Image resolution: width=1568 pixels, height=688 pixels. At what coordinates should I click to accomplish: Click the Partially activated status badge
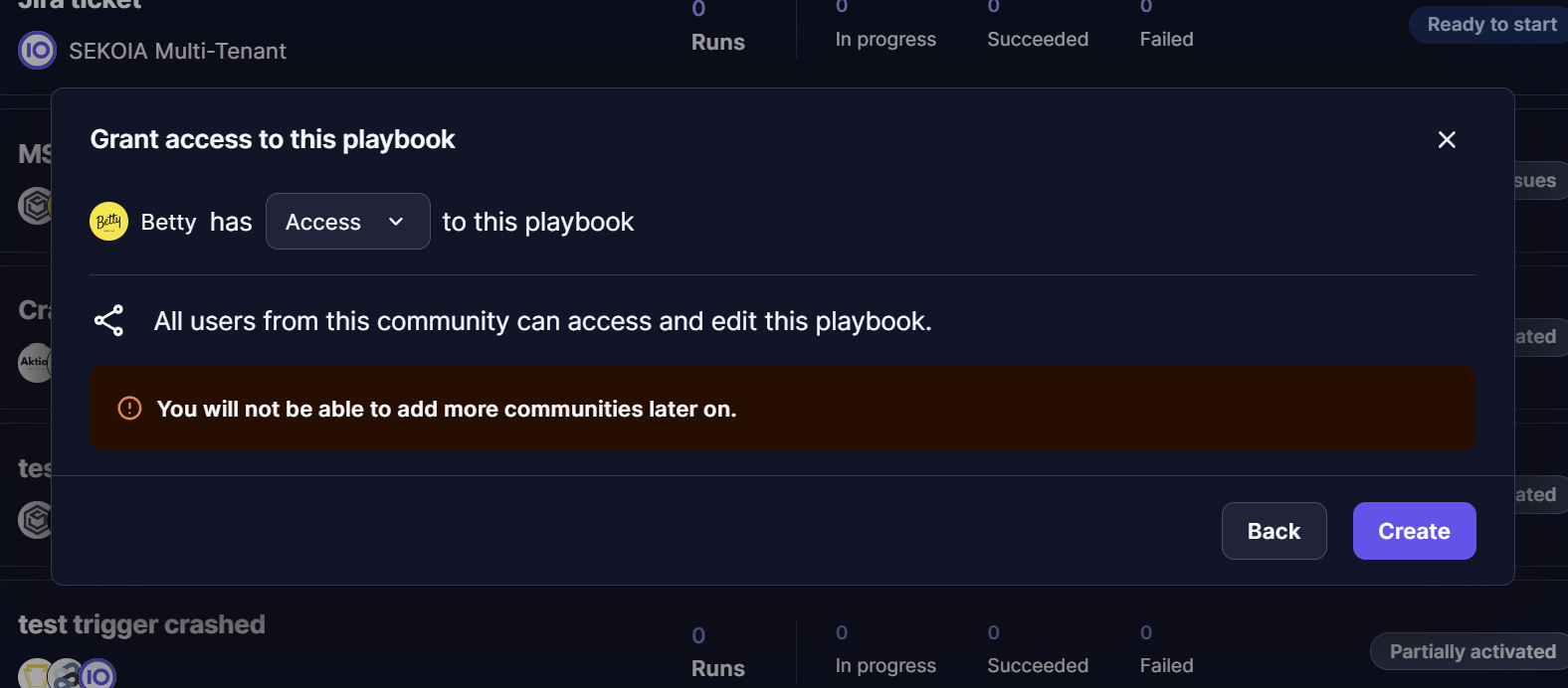point(1469,651)
